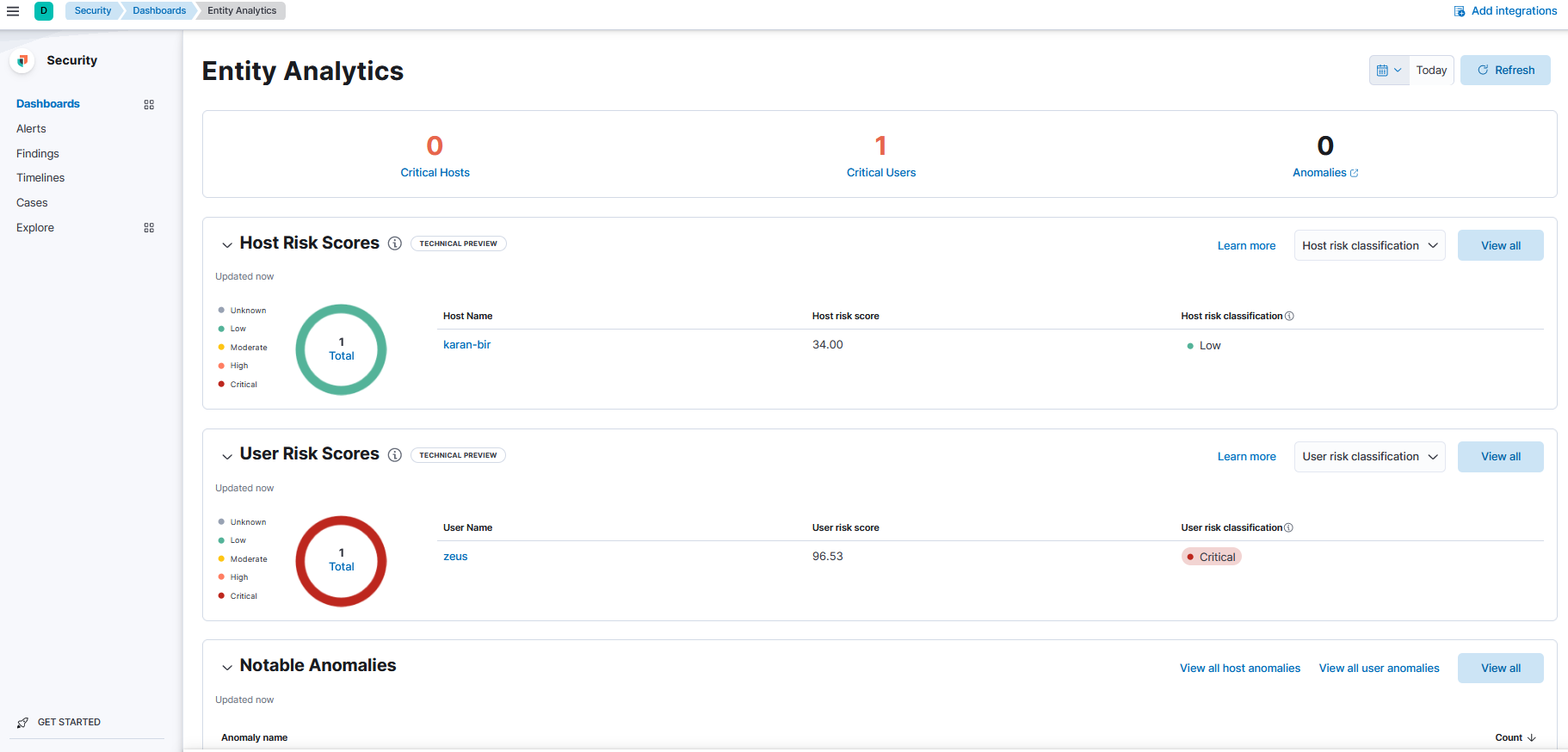Open Timelines in sidebar

[40, 178]
